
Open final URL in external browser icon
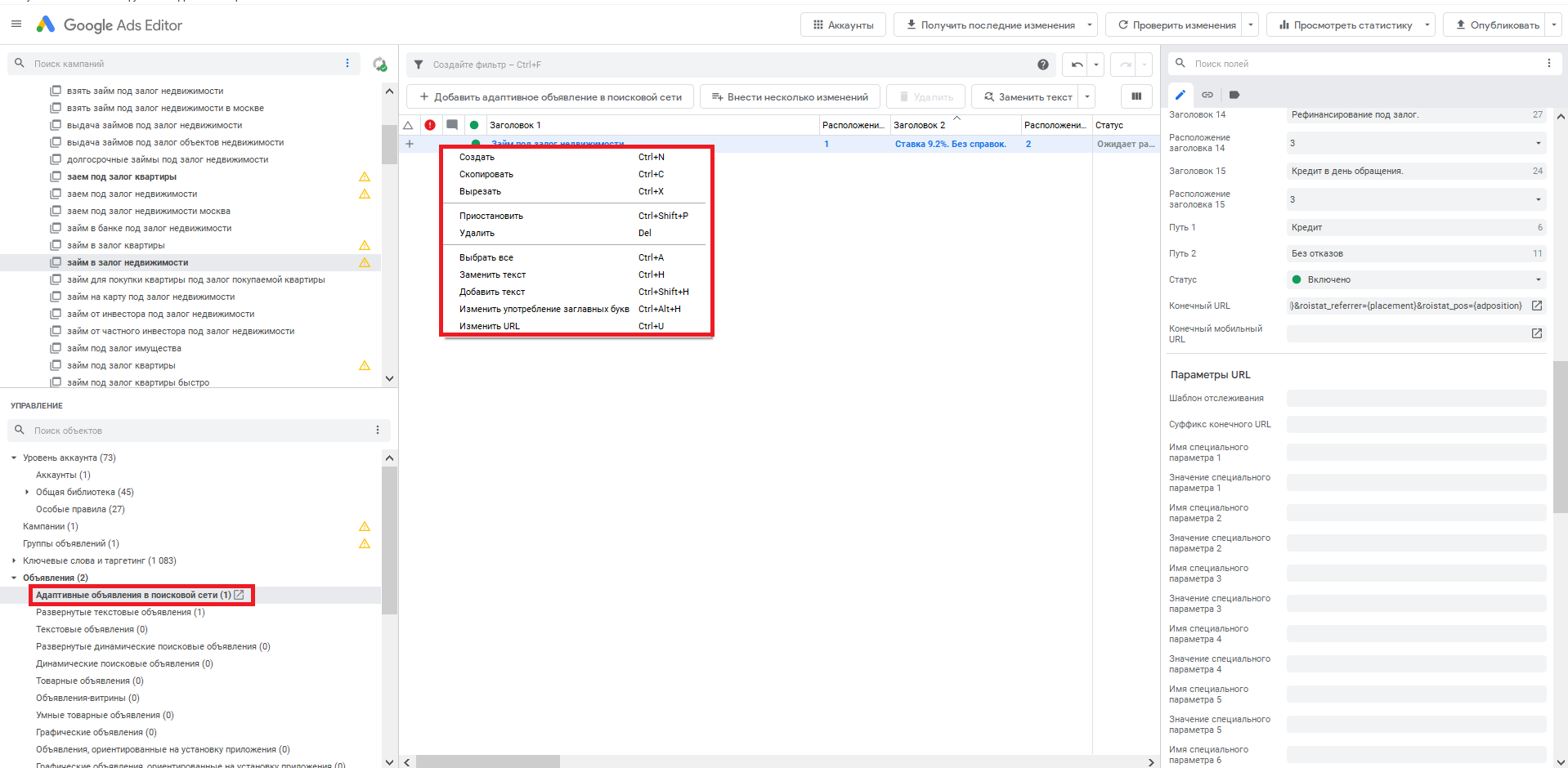pos(1536,306)
